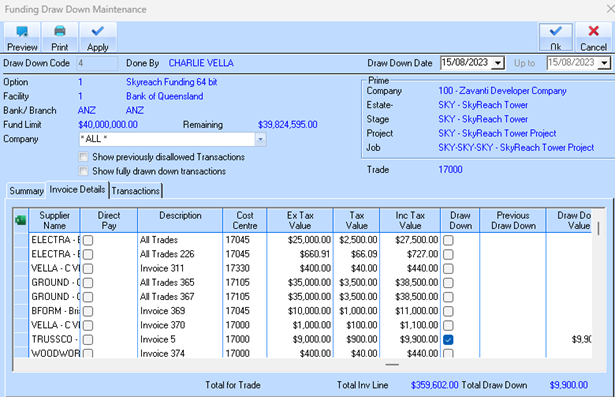Click the BFORM supplier name cell
Image resolution: width=615 pixels, height=397 pixels.
[x=55, y=311]
